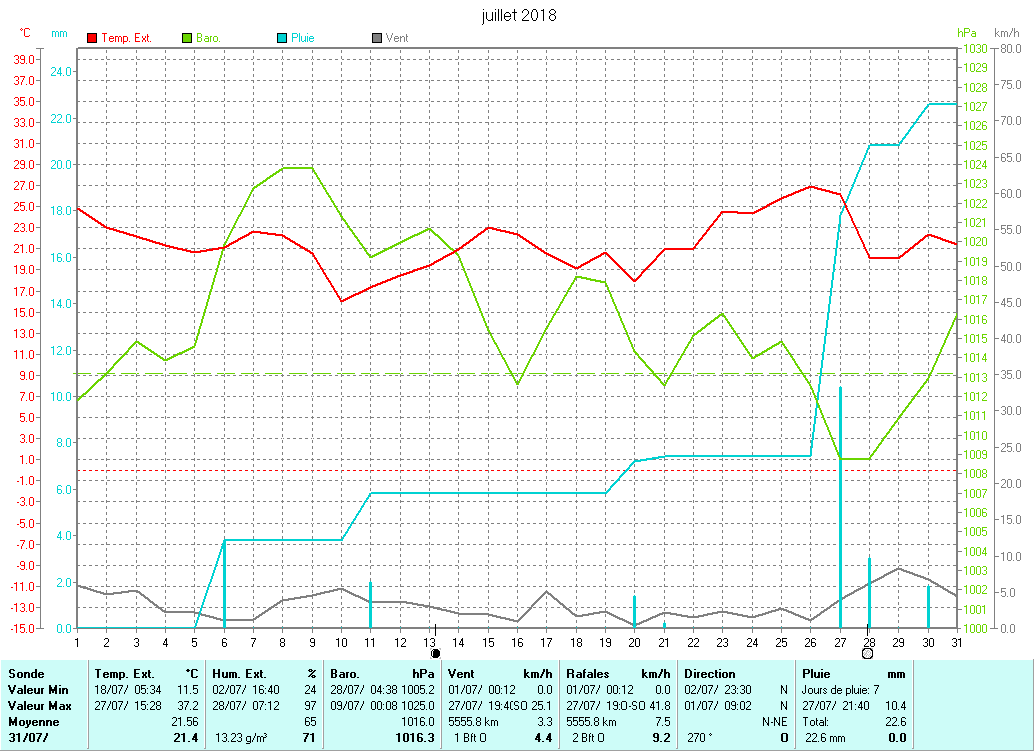This screenshot has height=751, width=1034.
Task: Click the current barometer value 1016.3
Action: [415, 738]
